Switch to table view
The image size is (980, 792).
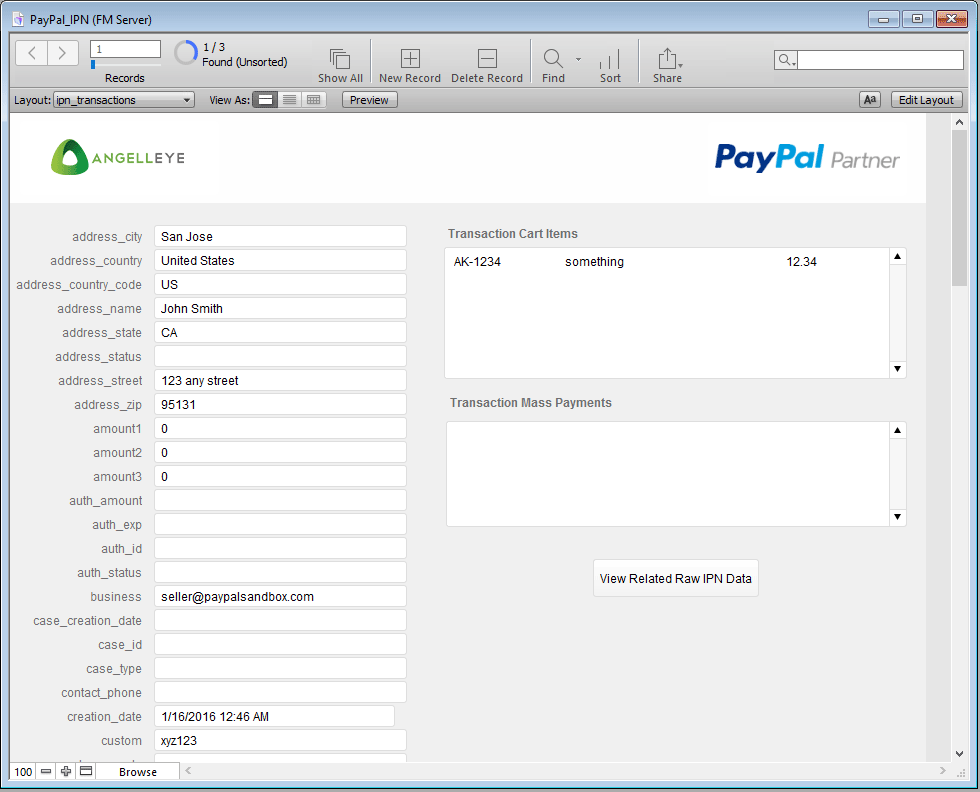313,99
